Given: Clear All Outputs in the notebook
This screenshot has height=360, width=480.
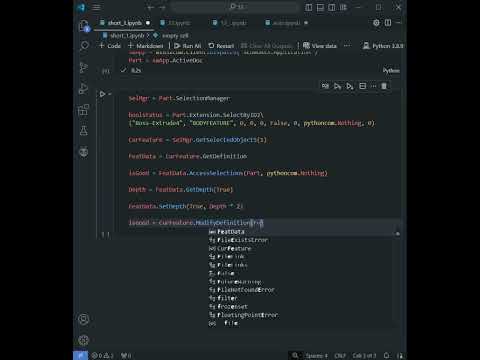Looking at the screenshot, I should (266, 46).
